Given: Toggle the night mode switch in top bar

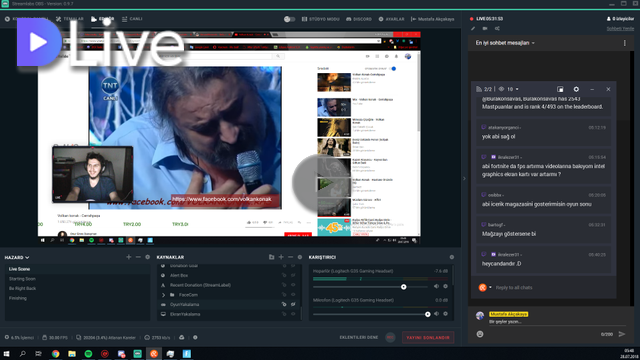Looking at the screenshot, I should pyautogui.click(x=289, y=19).
